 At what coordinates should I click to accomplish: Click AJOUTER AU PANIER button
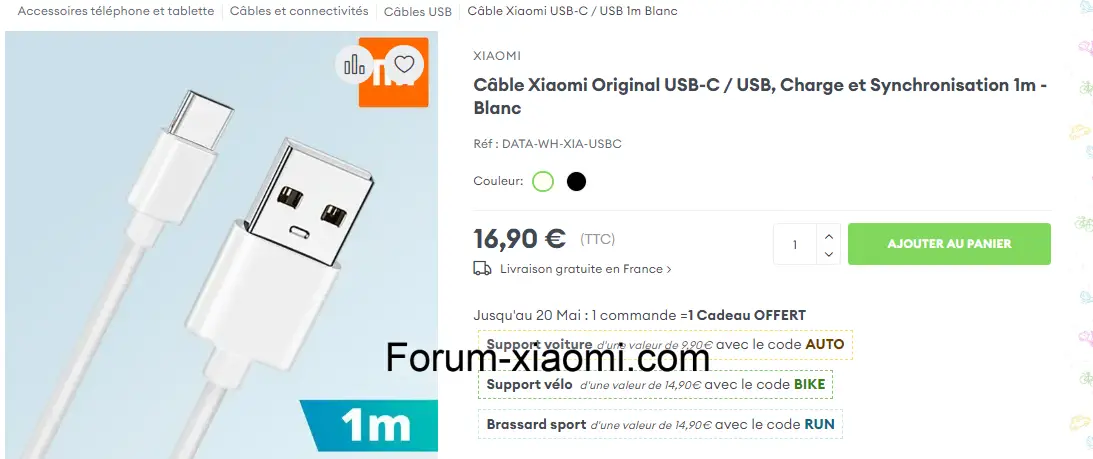point(949,244)
